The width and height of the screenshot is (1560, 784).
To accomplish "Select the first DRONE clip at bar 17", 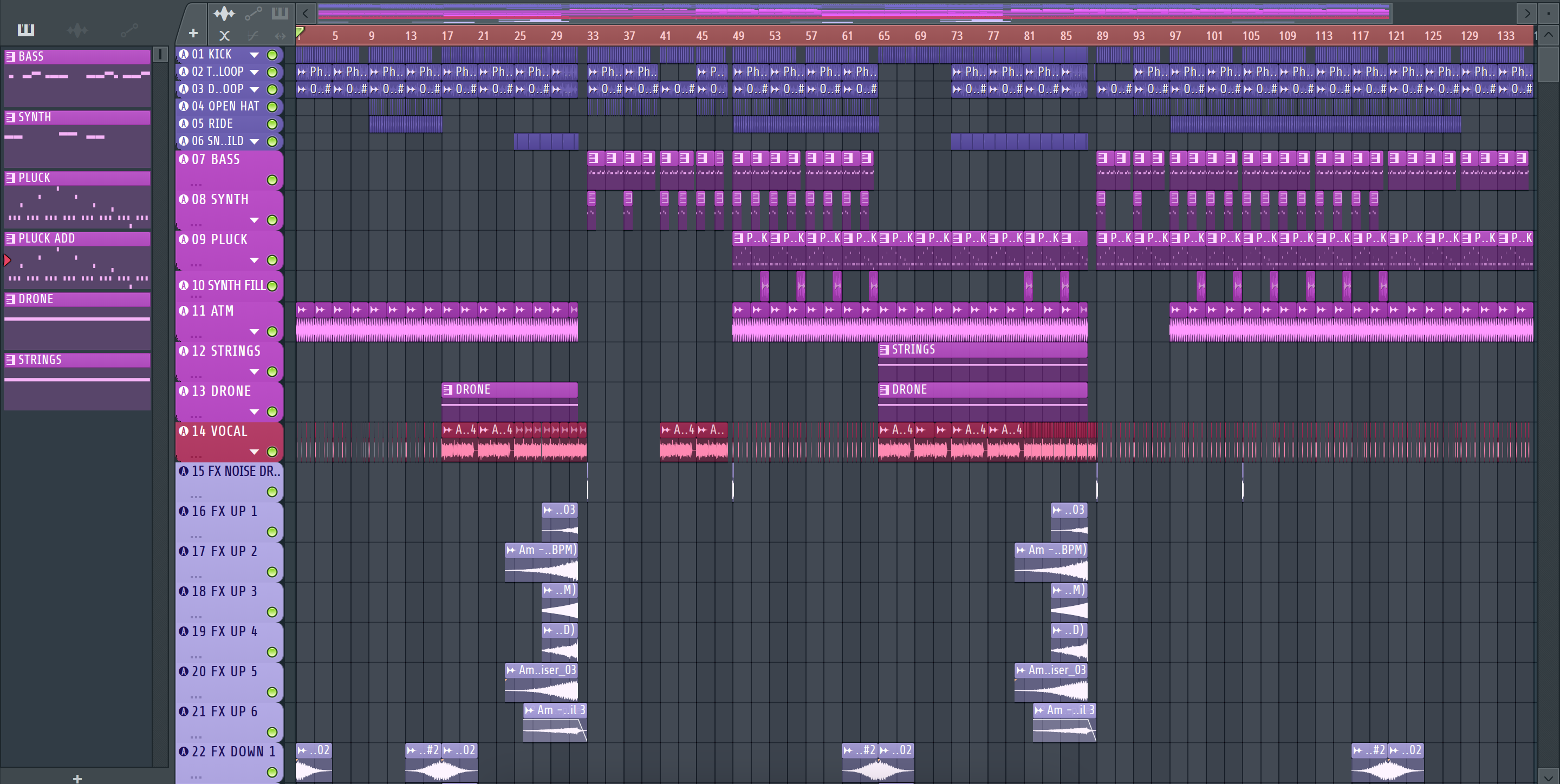I will click(509, 401).
